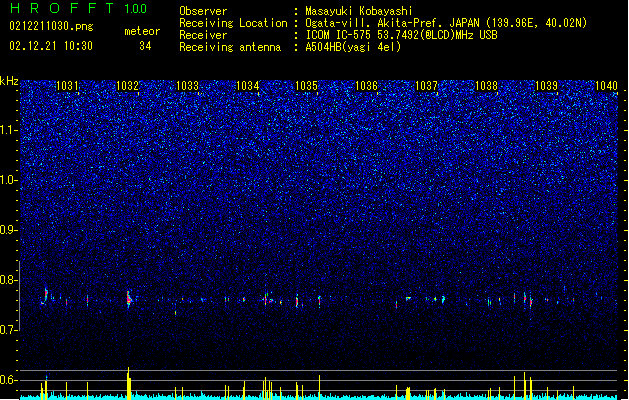Click the 1031 time marker
629x400 pixels.
[x=67, y=86]
